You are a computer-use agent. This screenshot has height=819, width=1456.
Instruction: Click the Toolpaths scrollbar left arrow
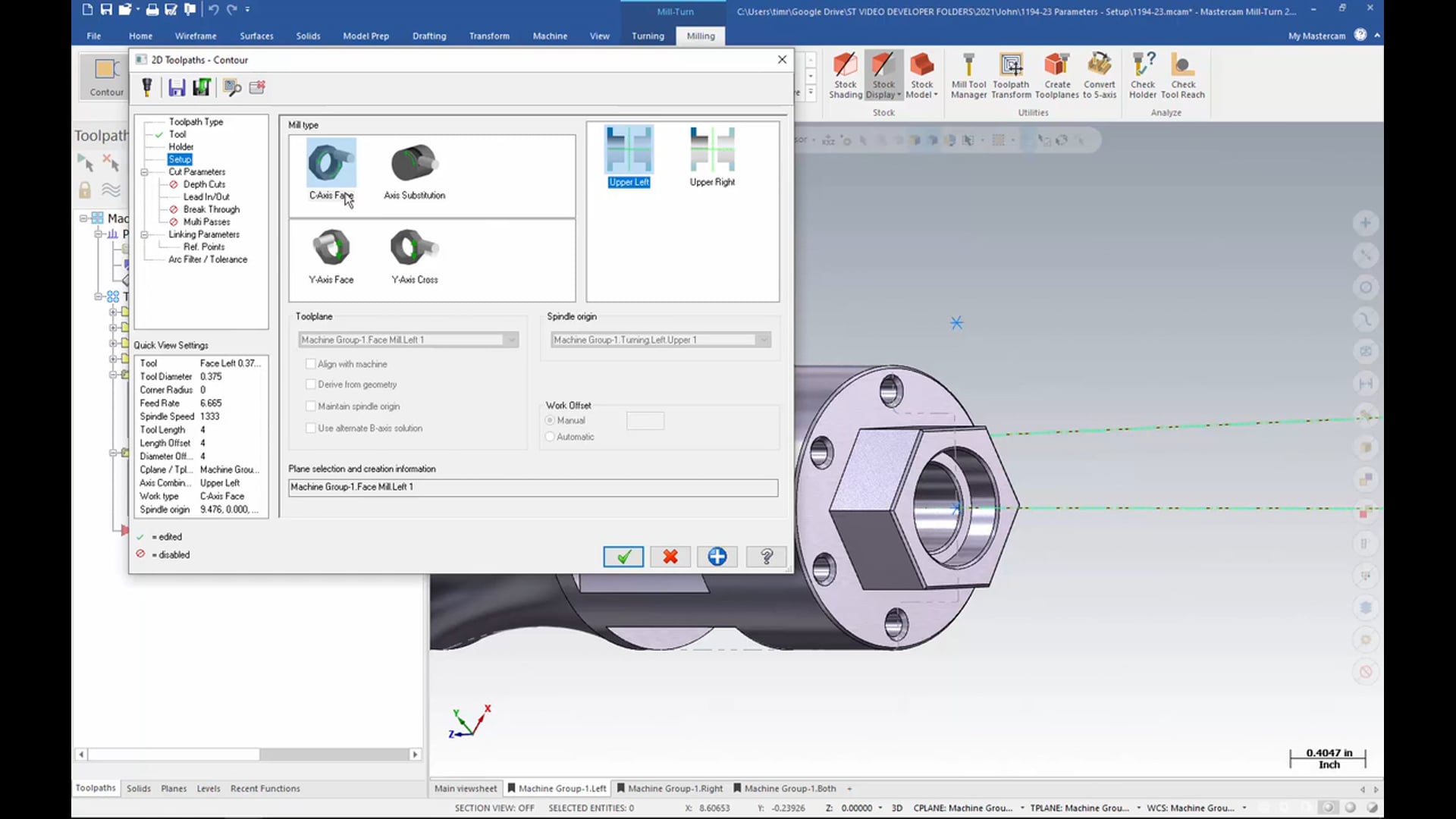pos(81,755)
